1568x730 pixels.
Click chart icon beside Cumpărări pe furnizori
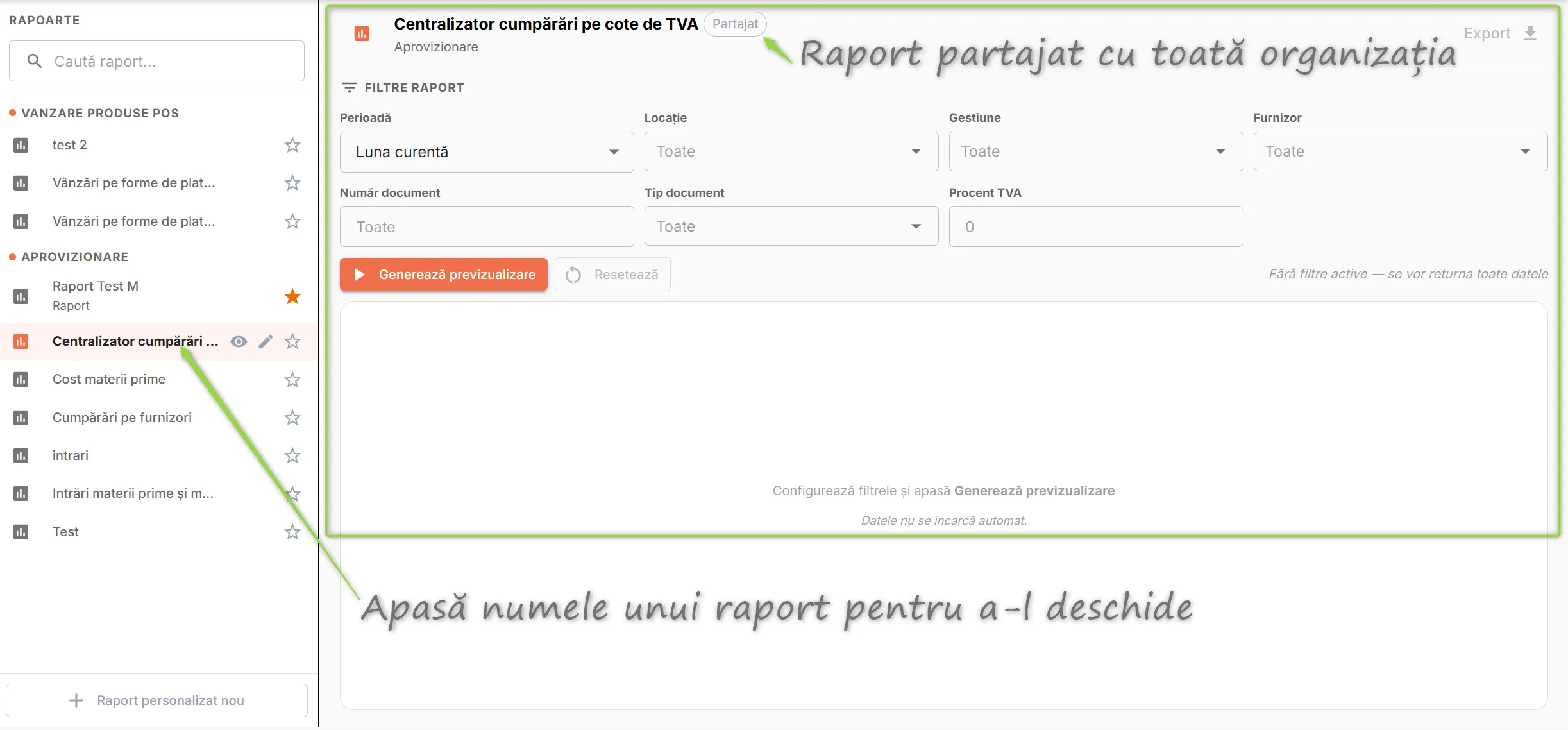pyautogui.click(x=21, y=418)
